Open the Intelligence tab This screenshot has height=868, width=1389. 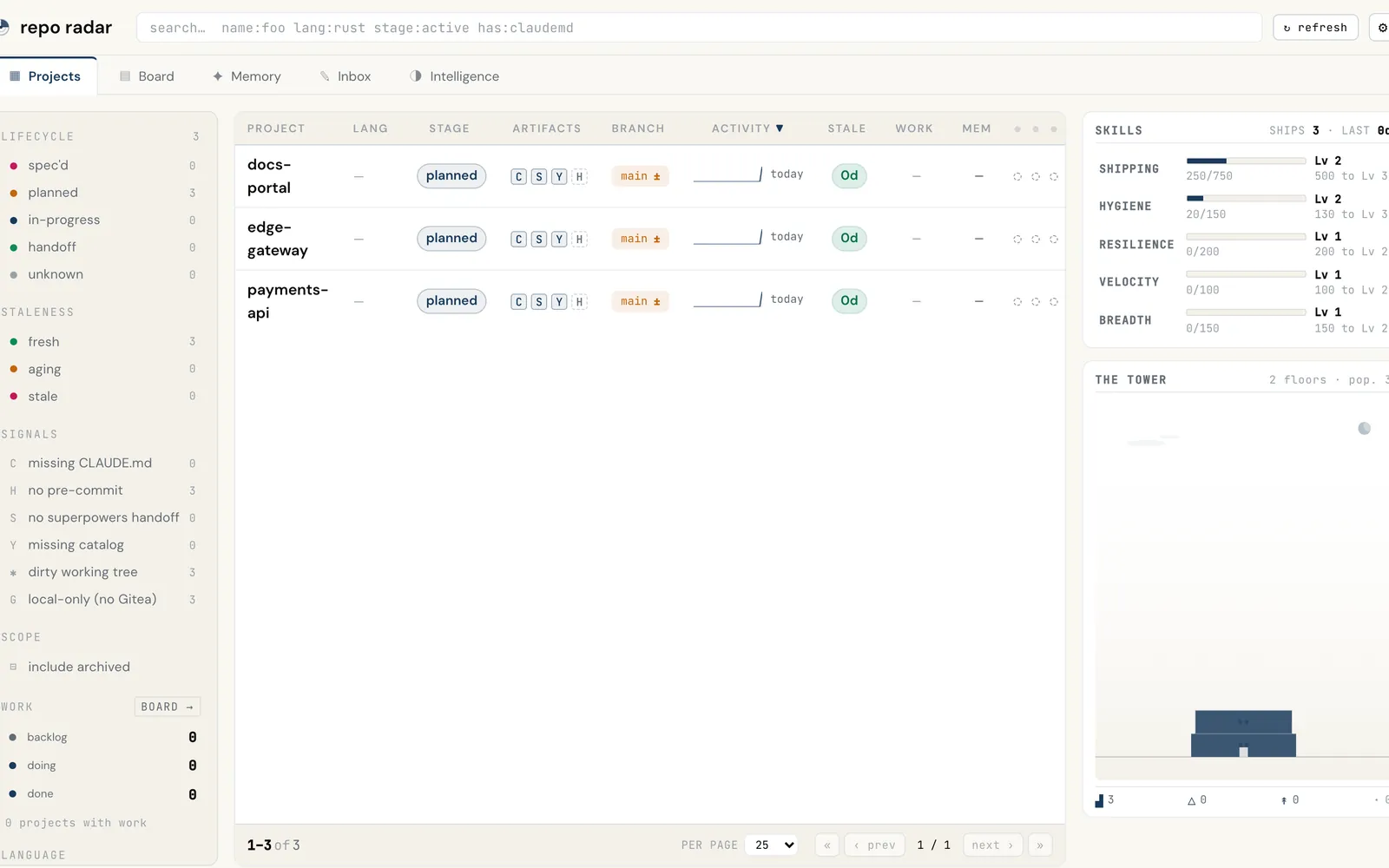454,76
